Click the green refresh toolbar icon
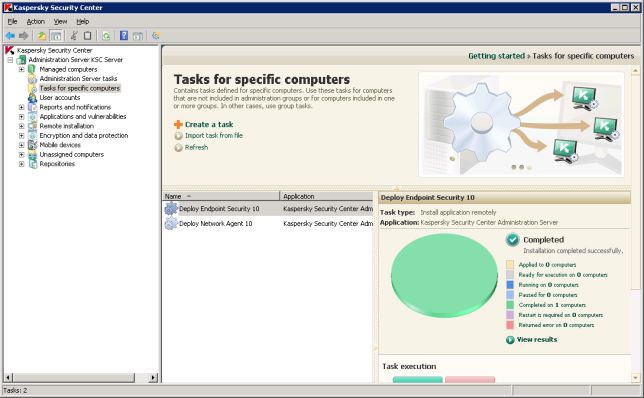 pyautogui.click(x=106, y=36)
